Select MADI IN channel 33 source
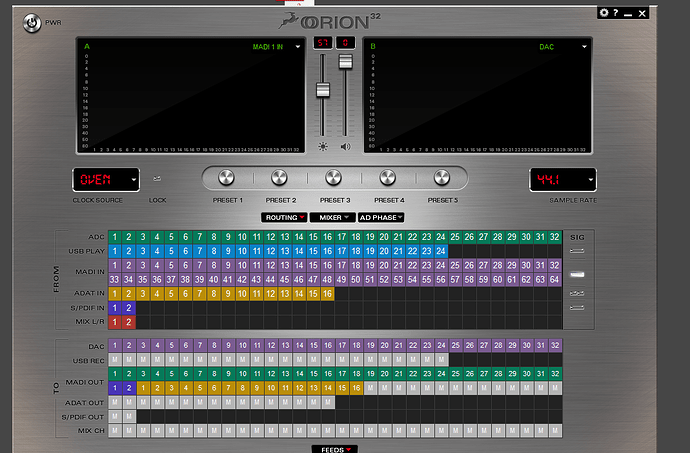Image resolution: width=690 pixels, height=453 pixels. [x=115, y=279]
